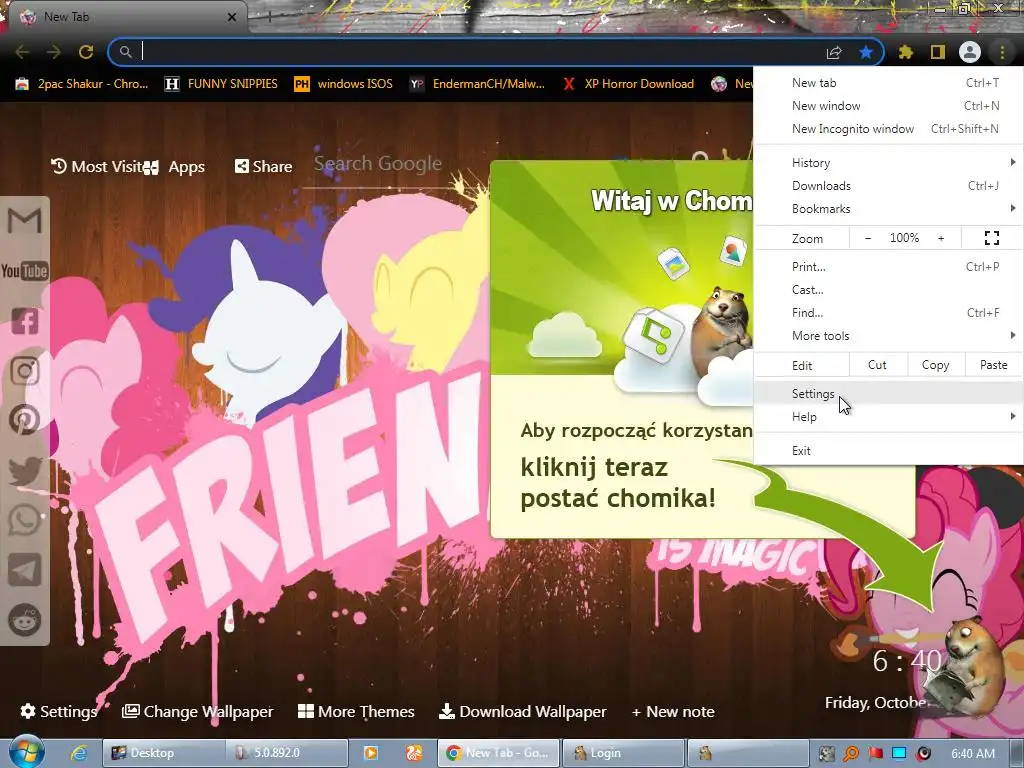Screen dimensions: 1024x768
Task: Click Cut in Edit row
Action: (x=878, y=365)
